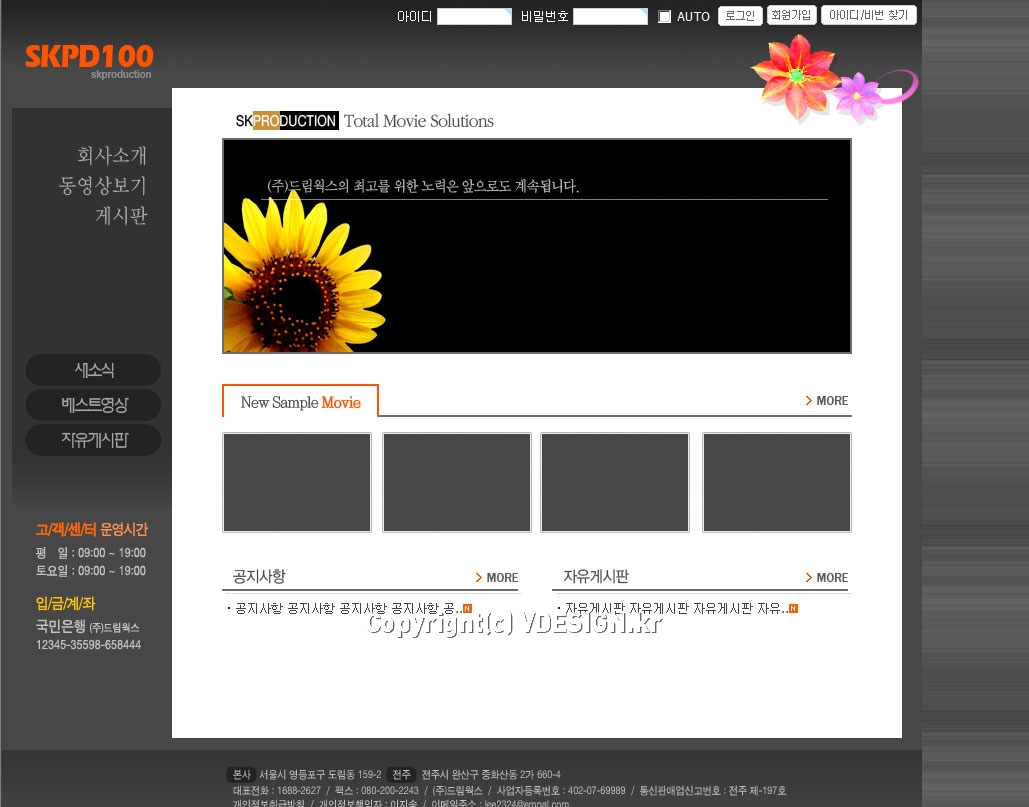Open the first sample movie thumbnail
The height and width of the screenshot is (807, 1029).
(x=297, y=482)
